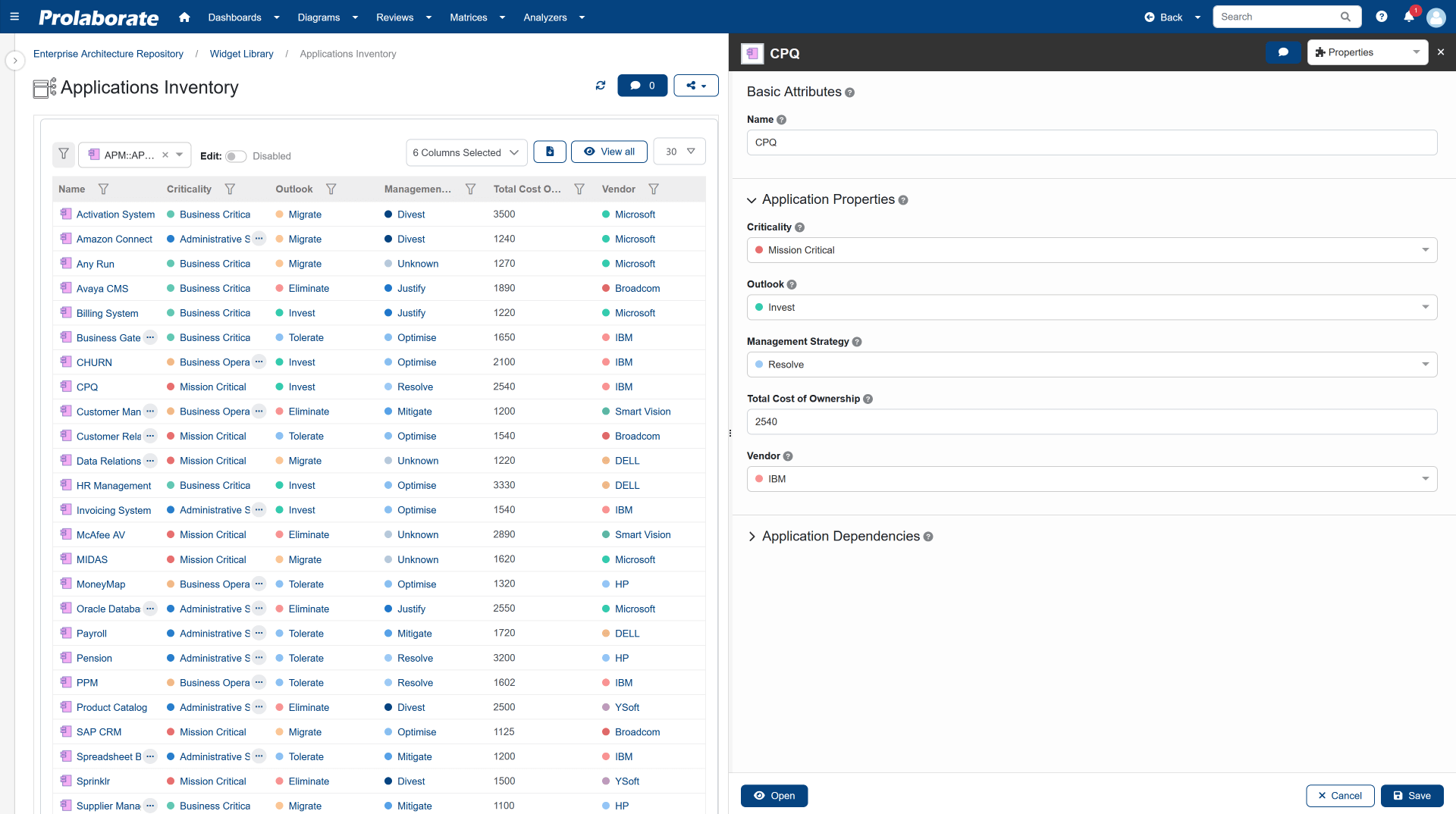Viewport: 1456px width, 814px height.
Task: Open the Dashboards menu
Action: coord(243,17)
